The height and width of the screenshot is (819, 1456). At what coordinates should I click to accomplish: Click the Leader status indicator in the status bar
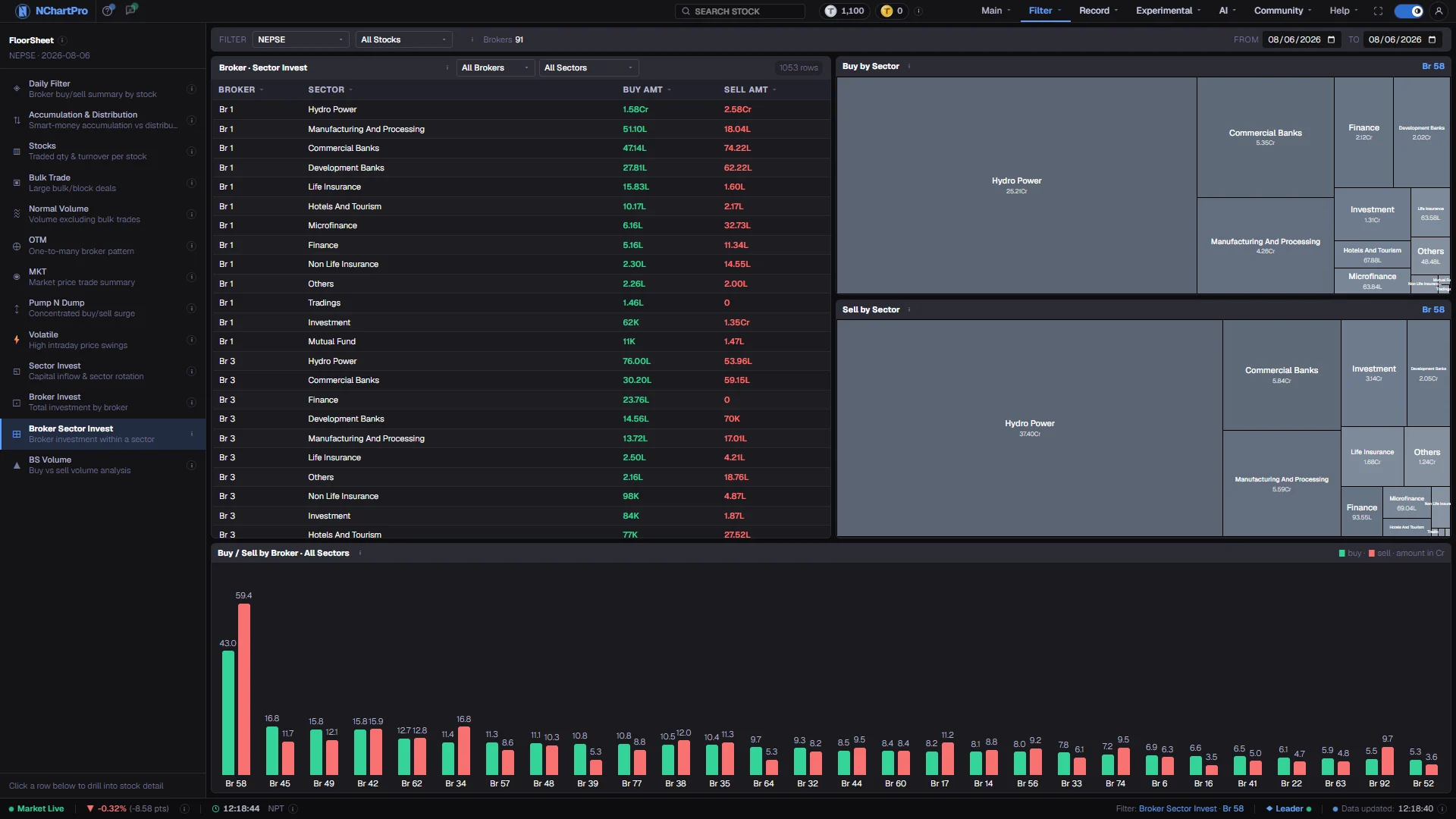pos(1288,808)
